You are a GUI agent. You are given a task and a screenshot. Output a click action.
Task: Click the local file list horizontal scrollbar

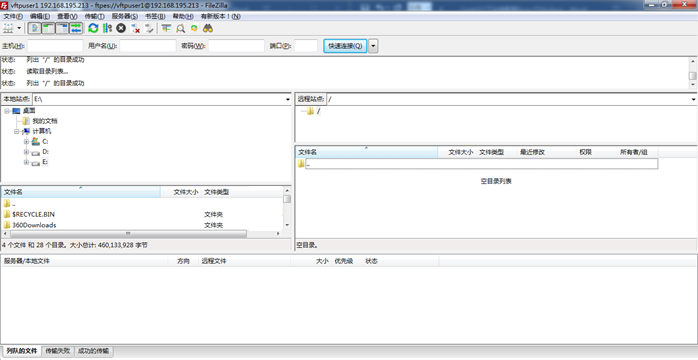tap(128, 234)
